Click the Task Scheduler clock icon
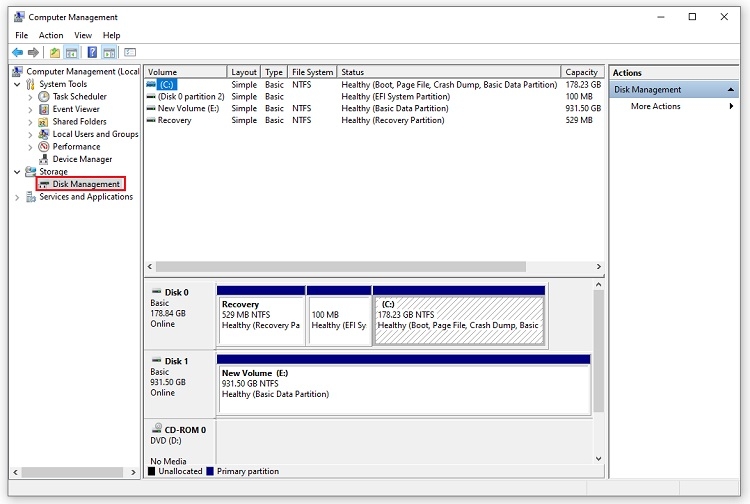 tap(44, 97)
